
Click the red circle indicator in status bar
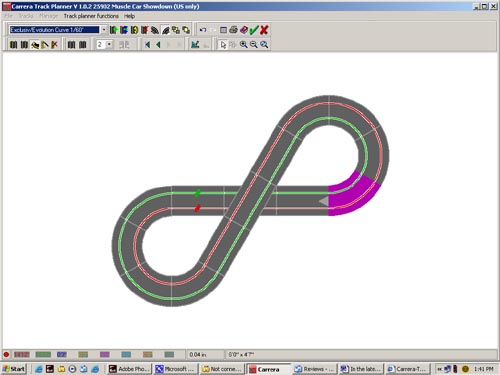[x=6, y=354]
